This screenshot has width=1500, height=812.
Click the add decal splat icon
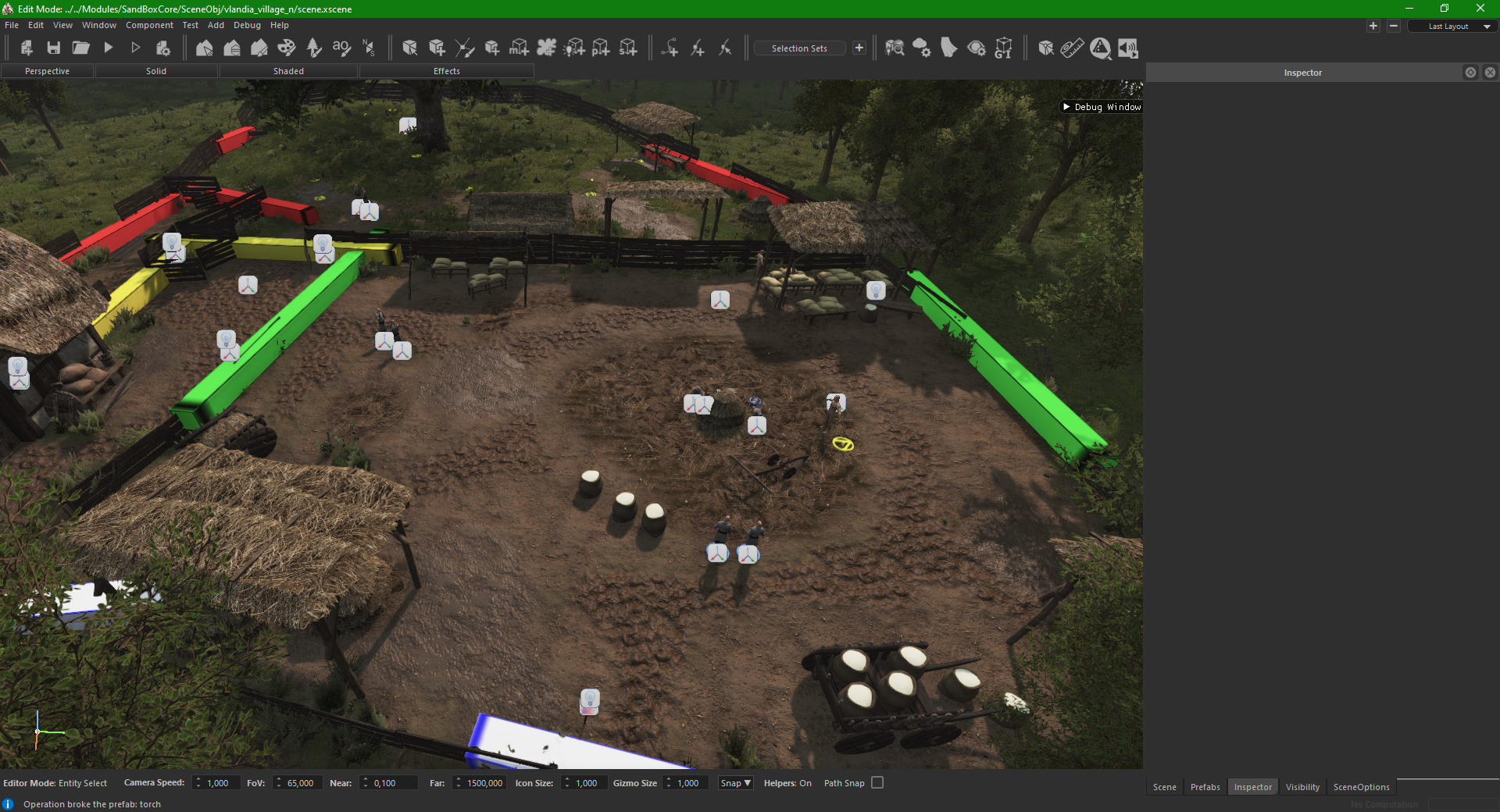(547, 48)
